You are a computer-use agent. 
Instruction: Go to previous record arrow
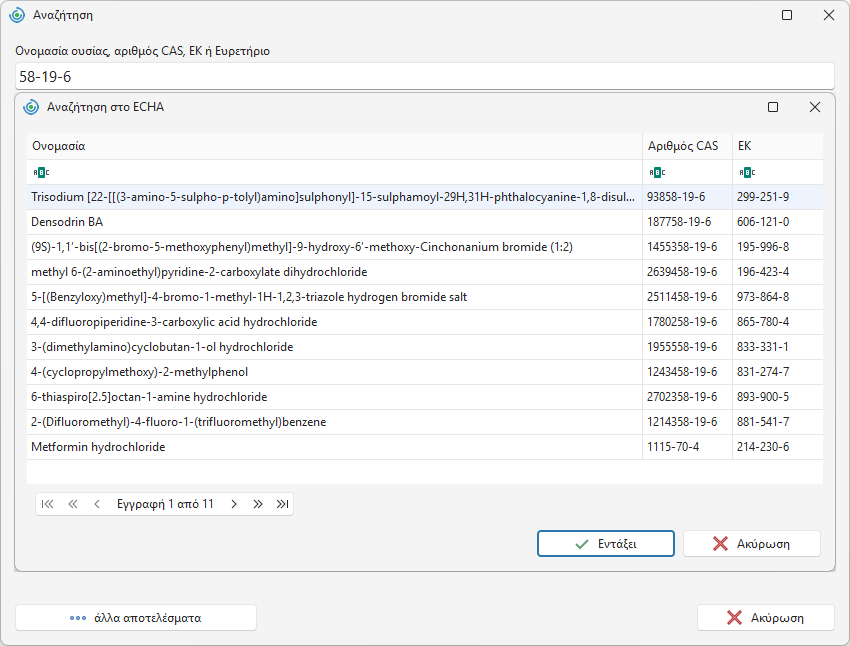(x=97, y=504)
